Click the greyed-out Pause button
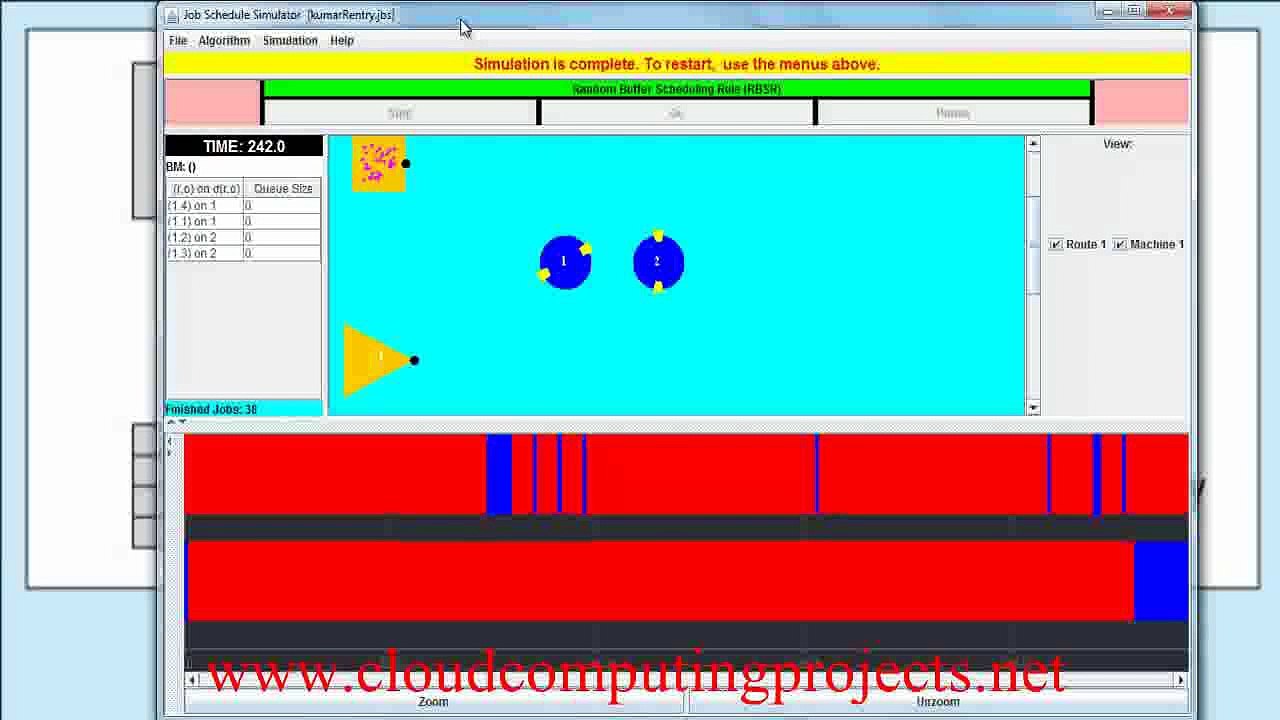Viewport: 1280px width, 720px height. 953,113
